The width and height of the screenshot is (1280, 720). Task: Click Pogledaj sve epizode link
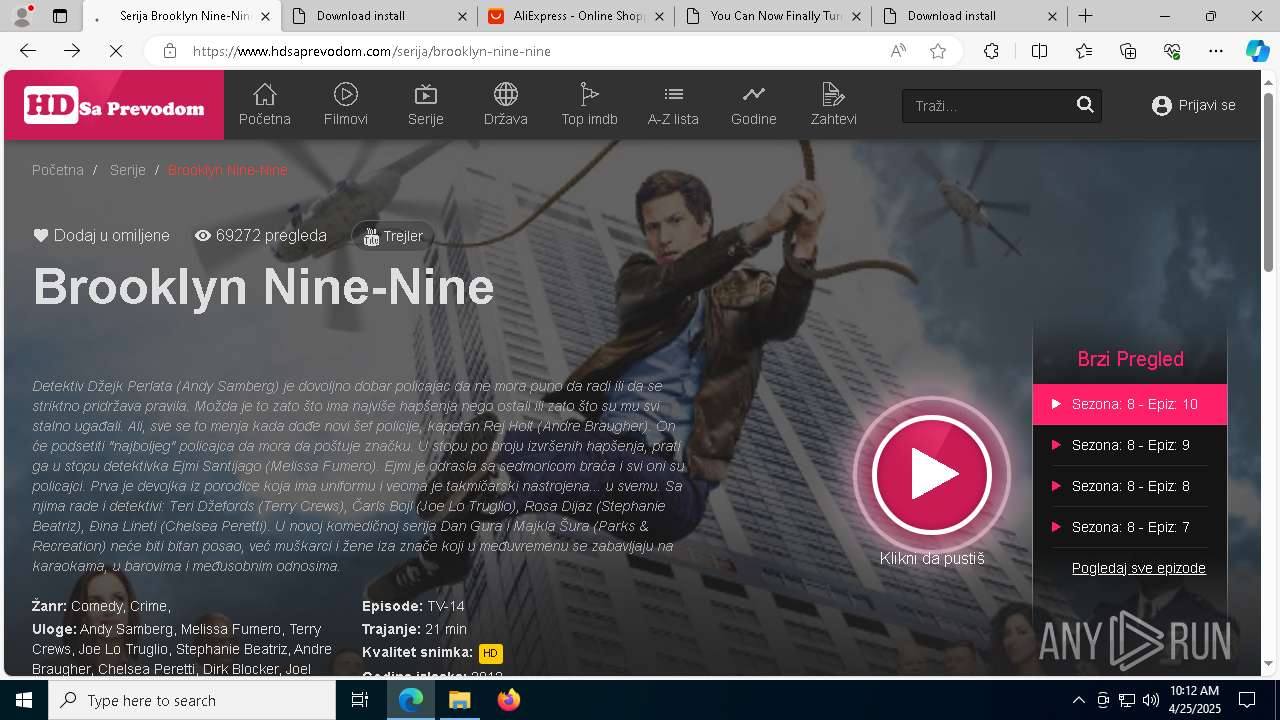(1139, 568)
